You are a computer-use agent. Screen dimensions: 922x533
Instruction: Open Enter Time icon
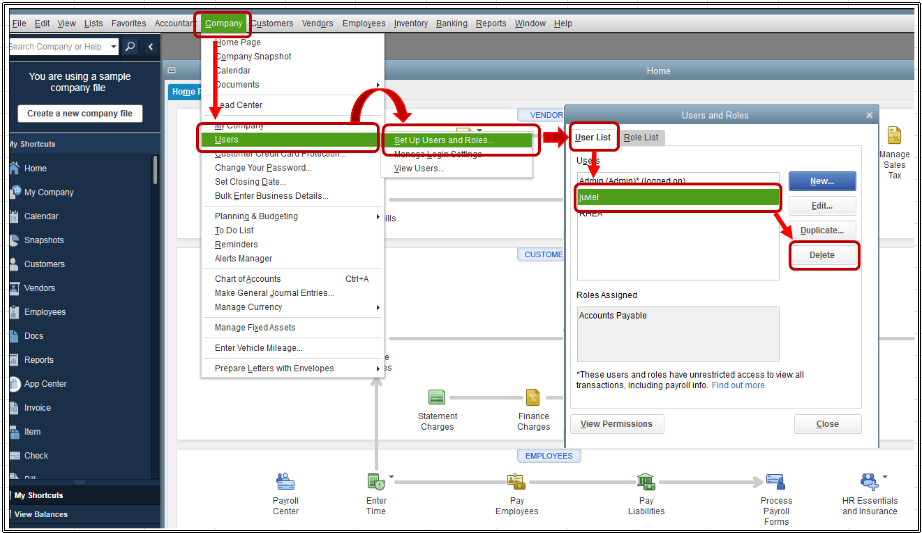(376, 482)
